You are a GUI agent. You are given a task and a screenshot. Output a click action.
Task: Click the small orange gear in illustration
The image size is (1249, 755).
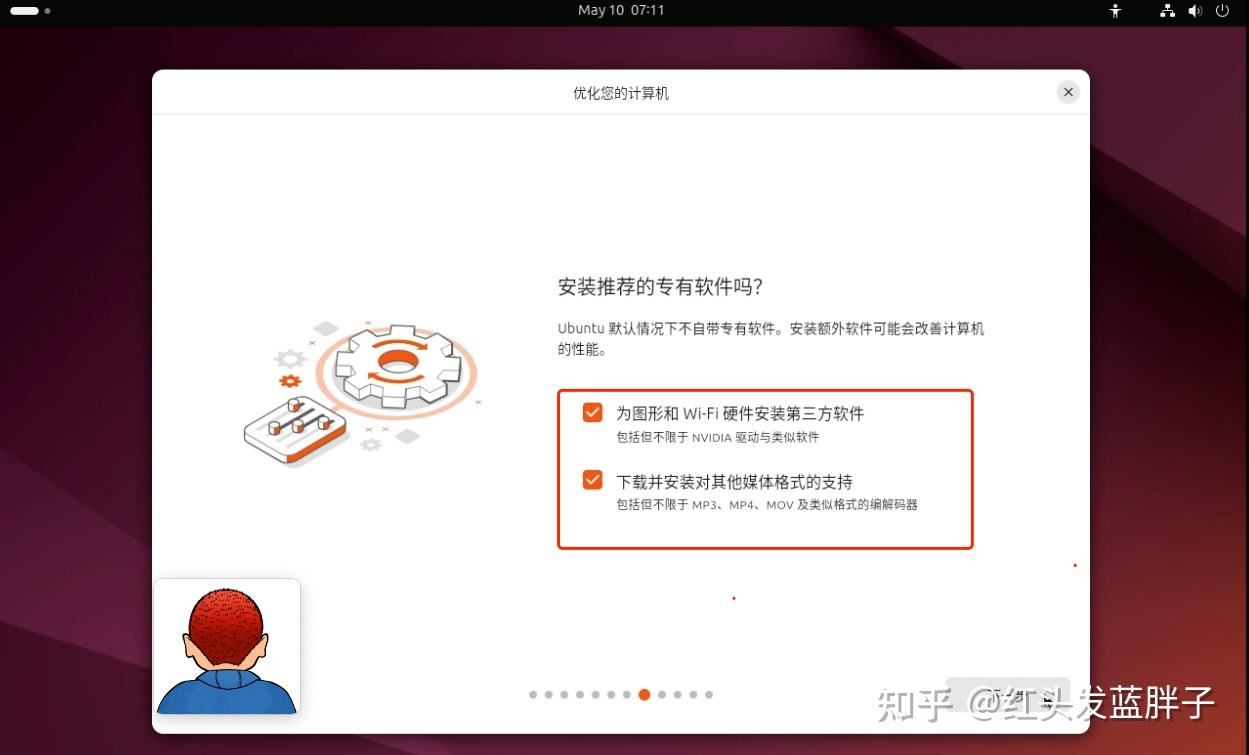point(290,381)
